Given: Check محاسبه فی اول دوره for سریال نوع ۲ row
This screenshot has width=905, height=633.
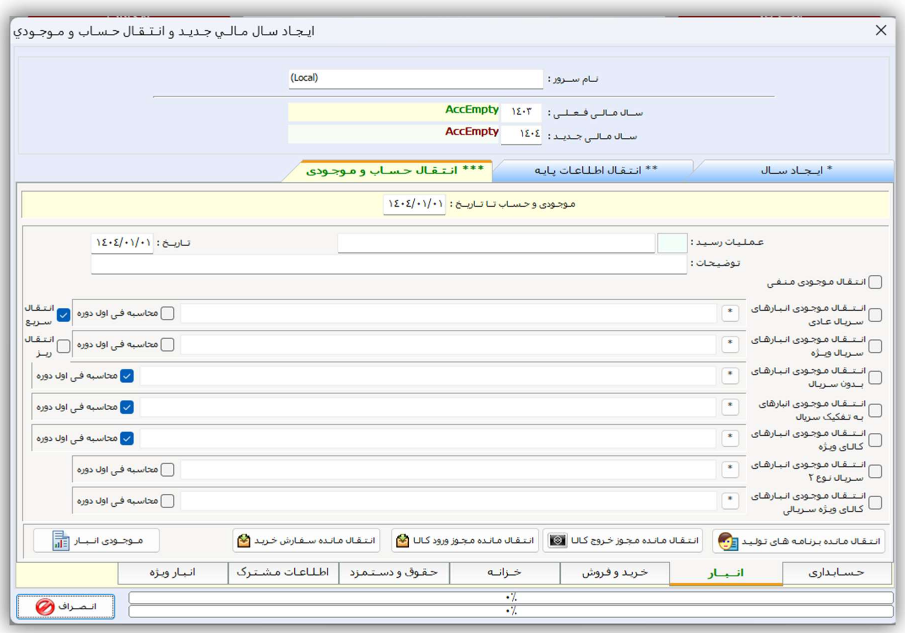Looking at the screenshot, I should [167, 469].
